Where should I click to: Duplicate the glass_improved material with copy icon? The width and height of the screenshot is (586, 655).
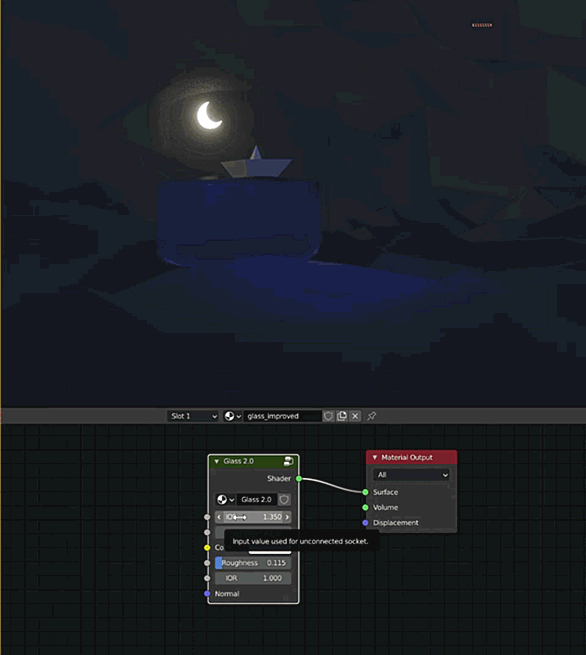342,416
